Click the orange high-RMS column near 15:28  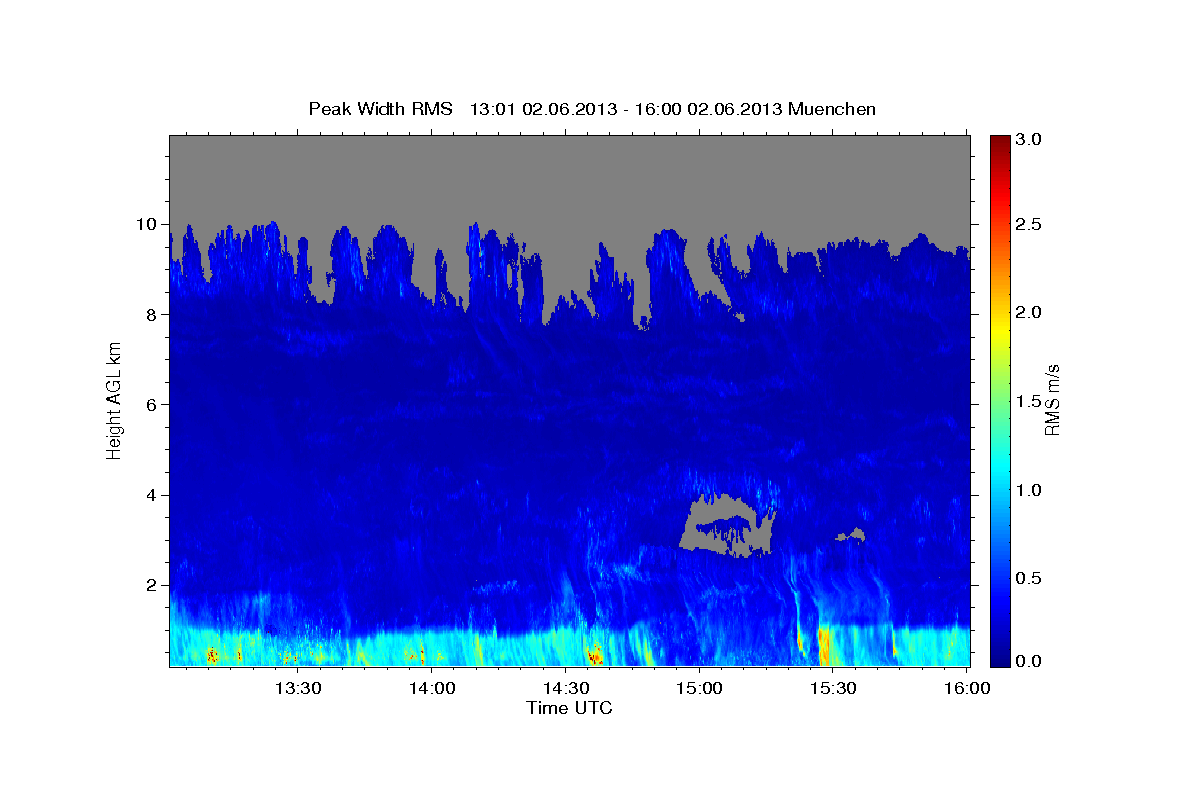(825, 645)
